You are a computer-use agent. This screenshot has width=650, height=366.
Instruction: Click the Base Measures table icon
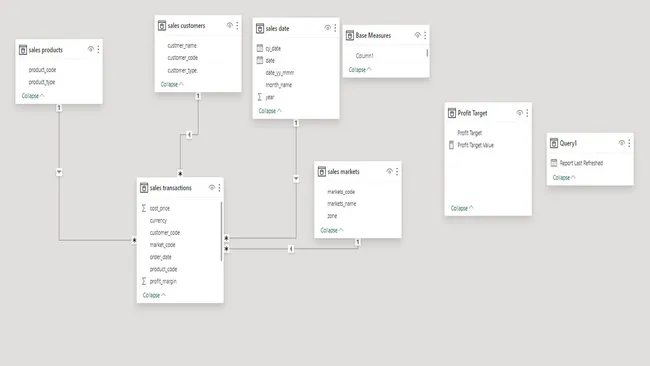coord(350,36)
